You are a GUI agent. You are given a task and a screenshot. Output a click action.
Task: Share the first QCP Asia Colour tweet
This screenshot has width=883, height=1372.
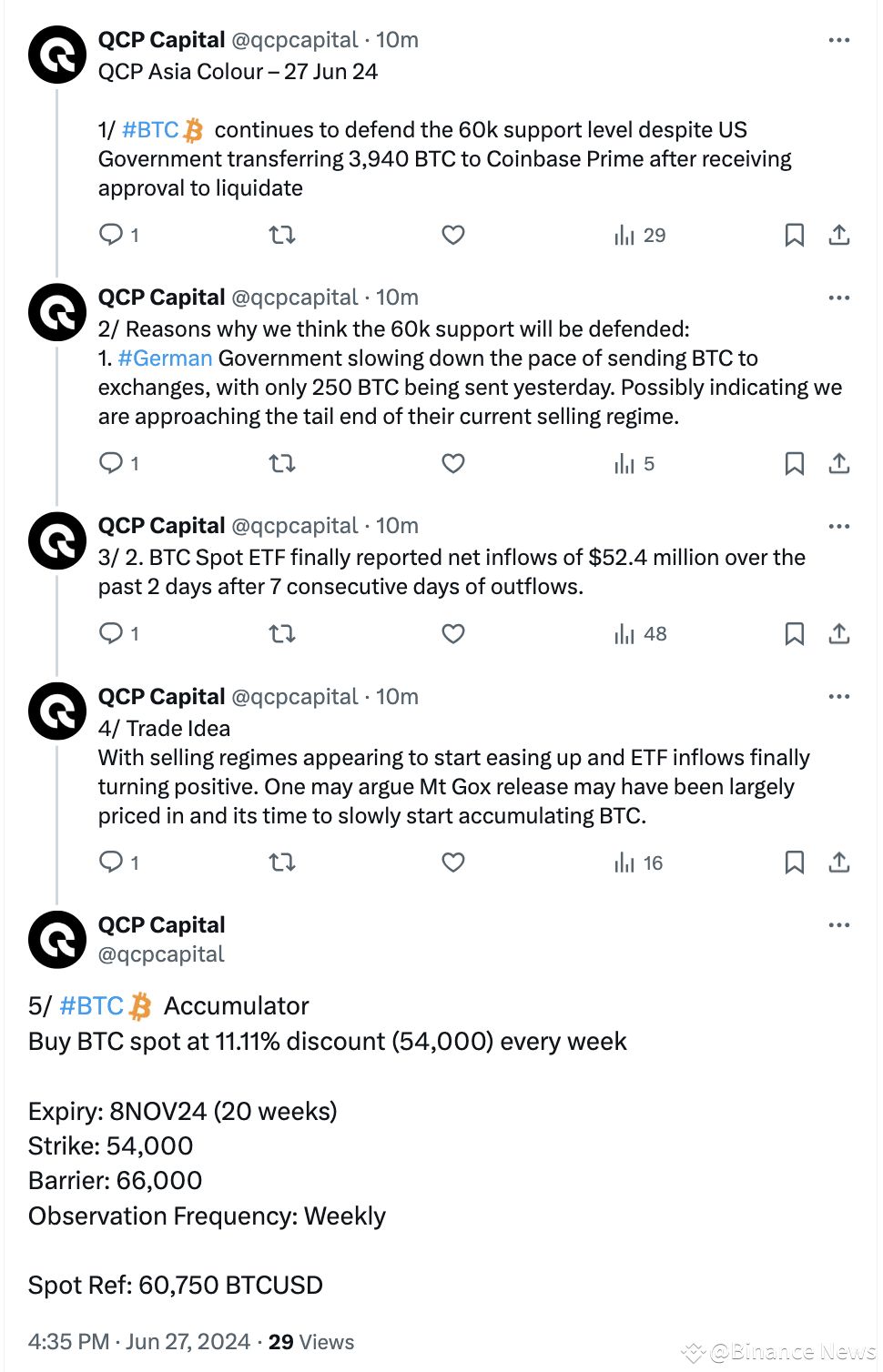(x=839, y=235)
